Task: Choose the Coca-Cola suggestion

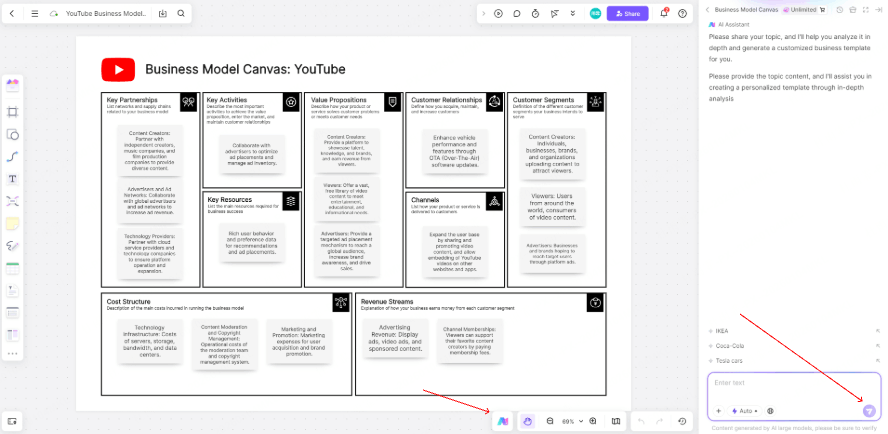Action: [794, 346]
